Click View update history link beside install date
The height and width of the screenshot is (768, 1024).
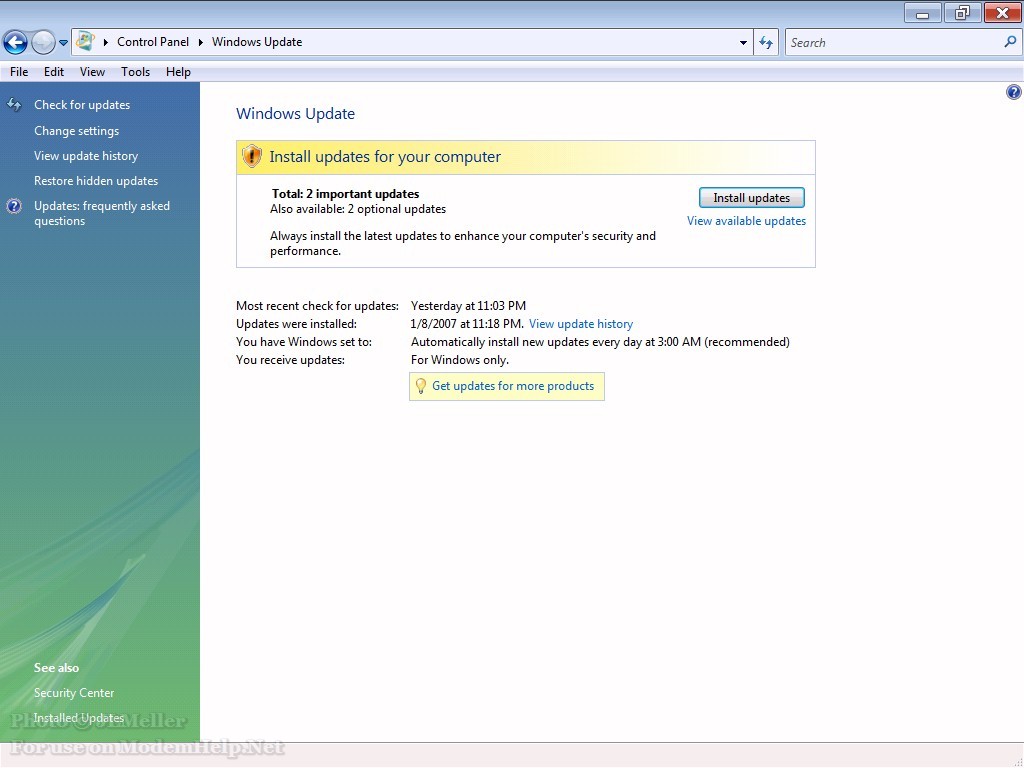click(581, 324)
